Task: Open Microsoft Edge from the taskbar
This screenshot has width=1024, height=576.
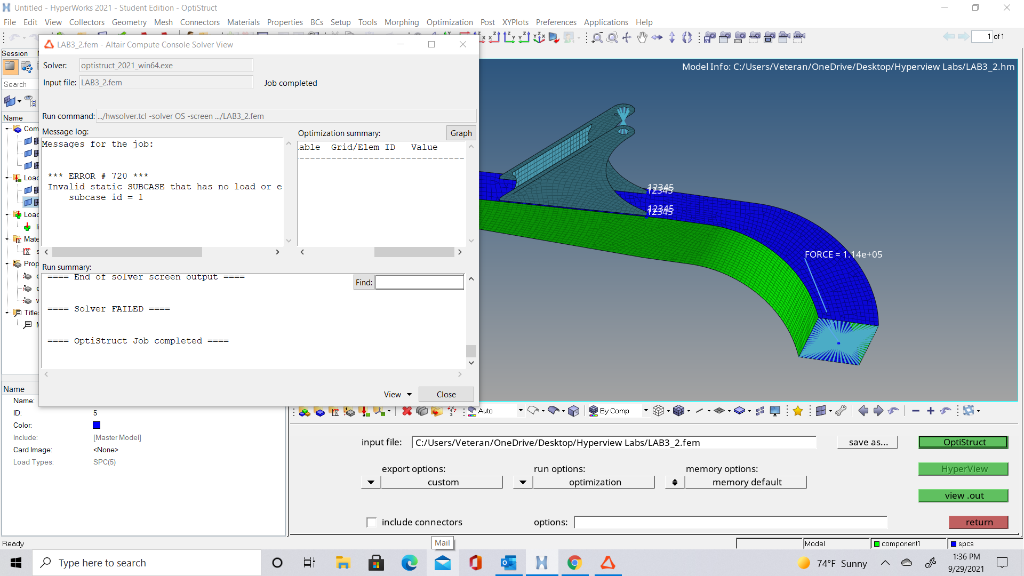Action: click(409, 562)
